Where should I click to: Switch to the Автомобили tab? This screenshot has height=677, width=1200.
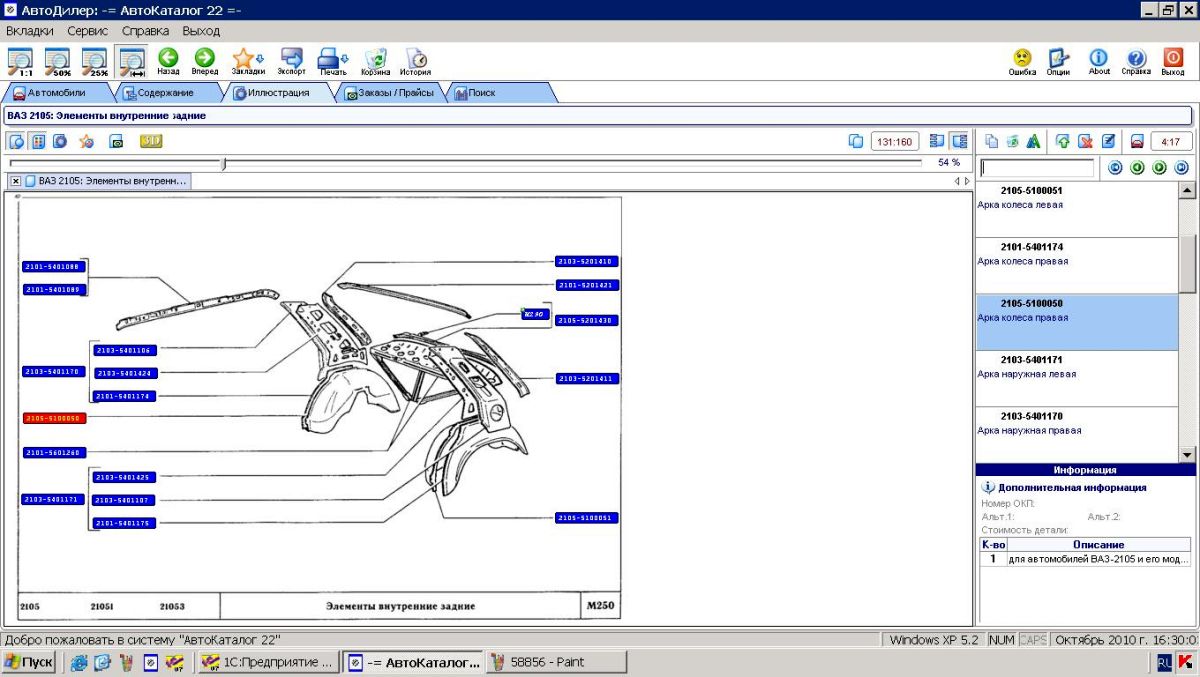pos(57,93)
